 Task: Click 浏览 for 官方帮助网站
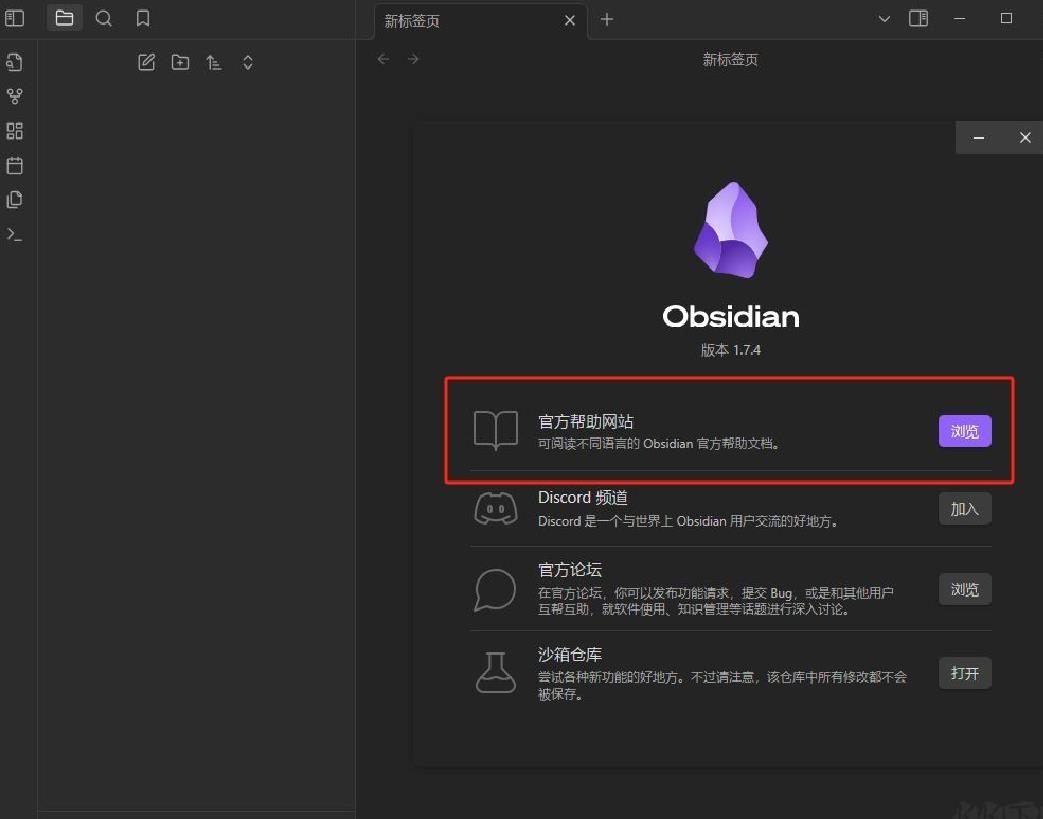965,431
